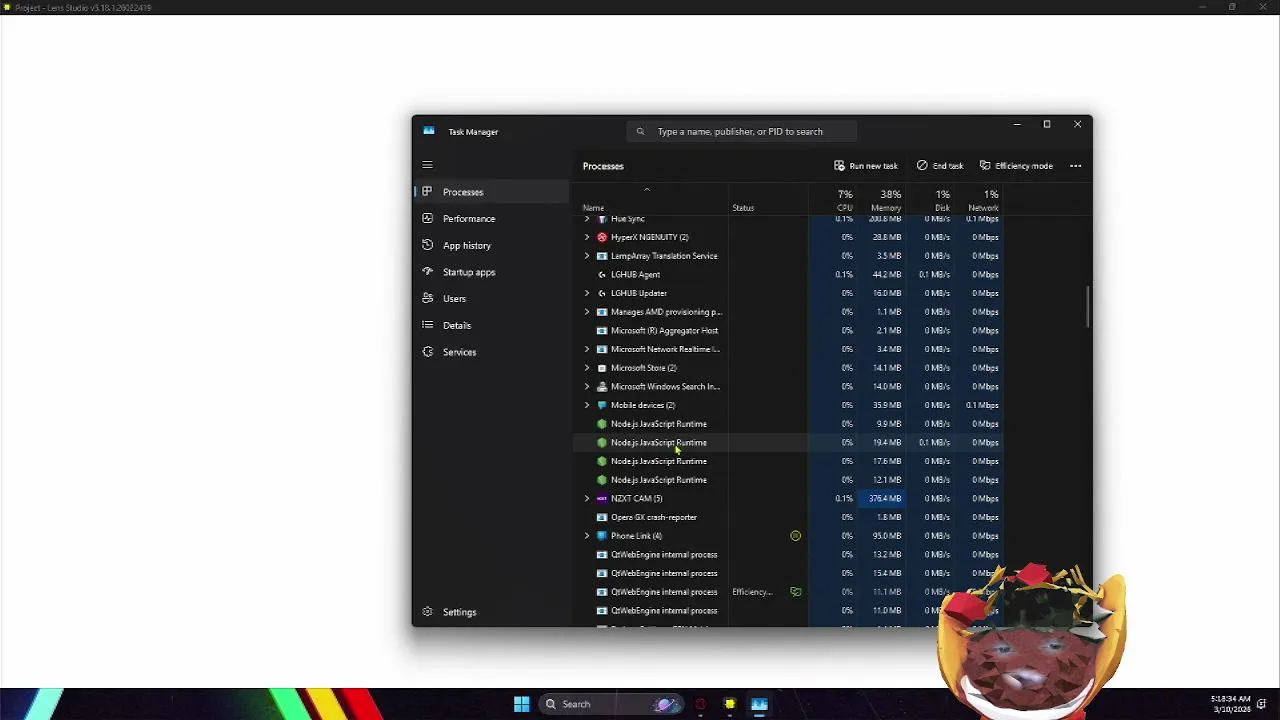1280x720 pixels.
Task: Open the App history page
Action: click(x=491, y=245)
